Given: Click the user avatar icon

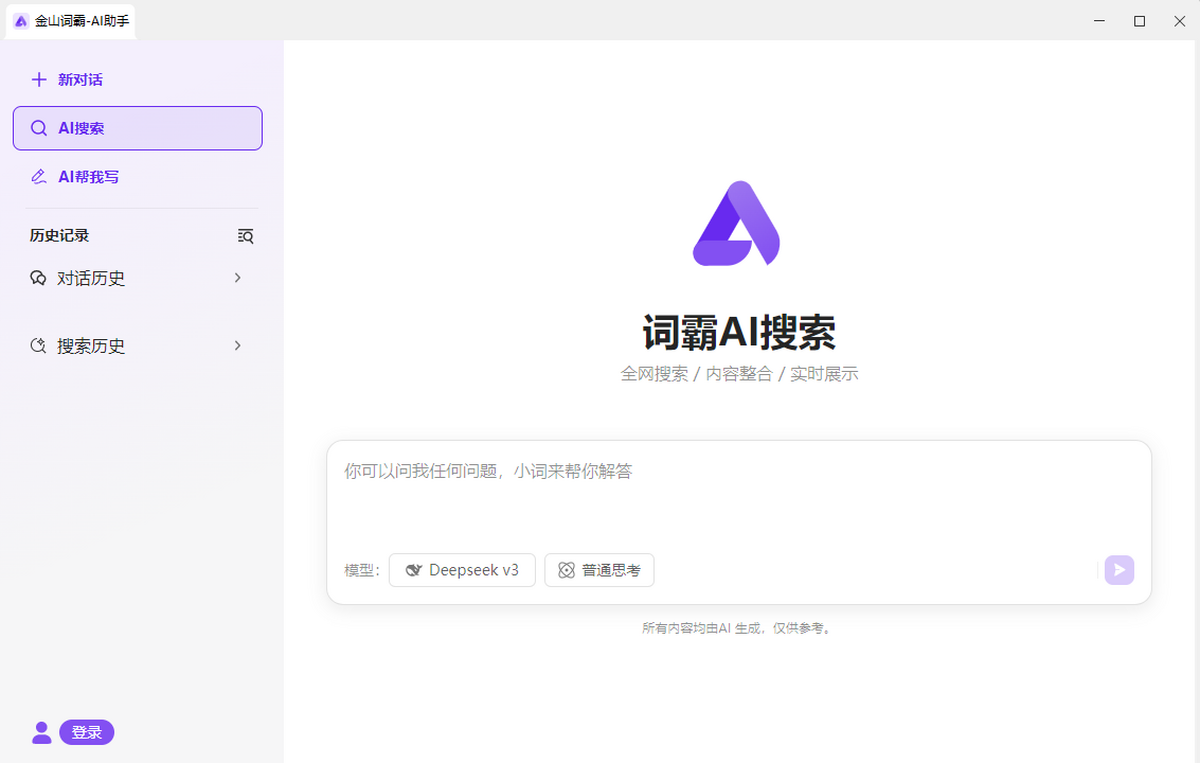Looking at the screenshot, I should pyautogui.click(x=42, y=733).
